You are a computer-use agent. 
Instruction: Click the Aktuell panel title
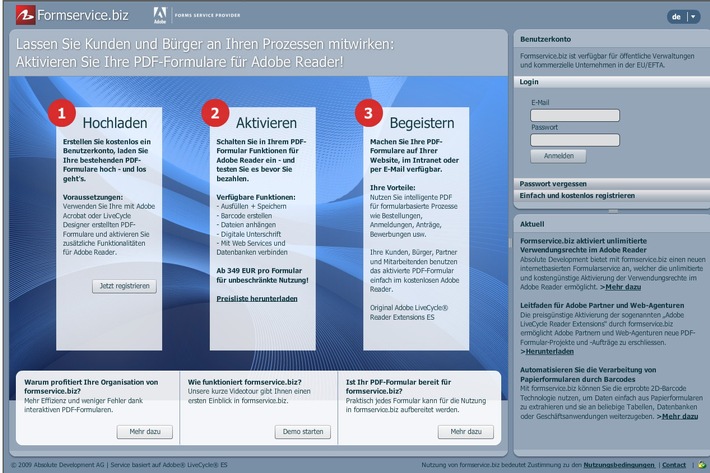pos(532,224)
